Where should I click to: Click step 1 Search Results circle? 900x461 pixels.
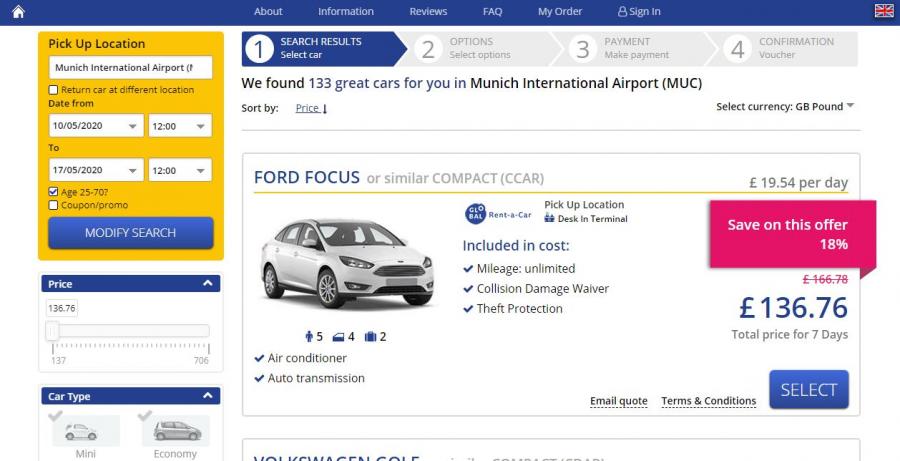[x=259, y=49]
